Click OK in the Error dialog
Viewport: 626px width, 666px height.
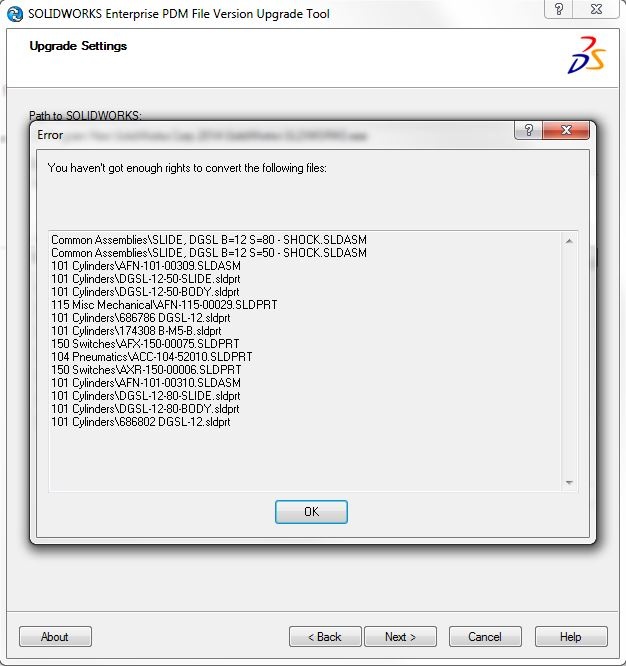(x=311, y=511)
